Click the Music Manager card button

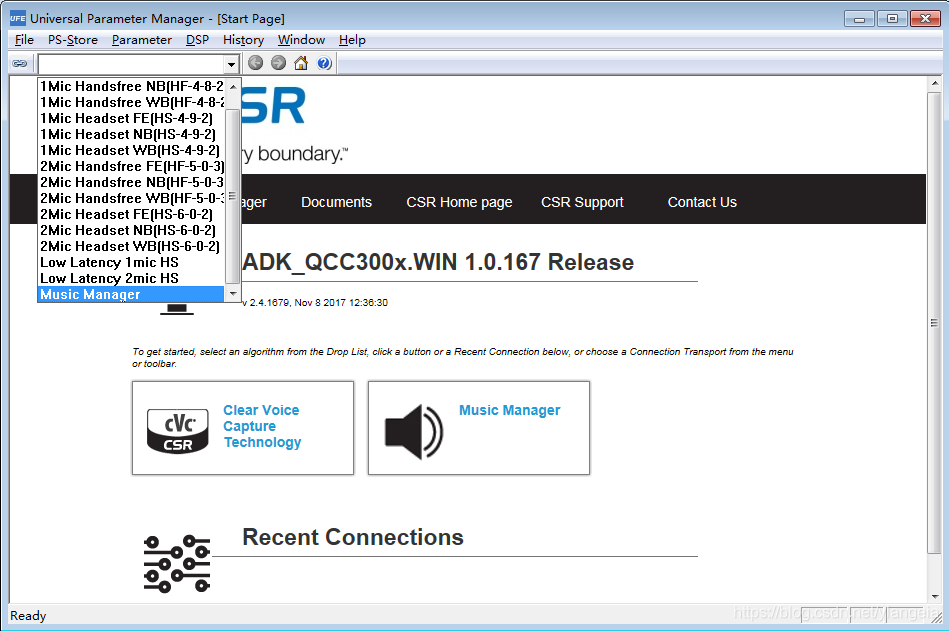tap(479, 428)
